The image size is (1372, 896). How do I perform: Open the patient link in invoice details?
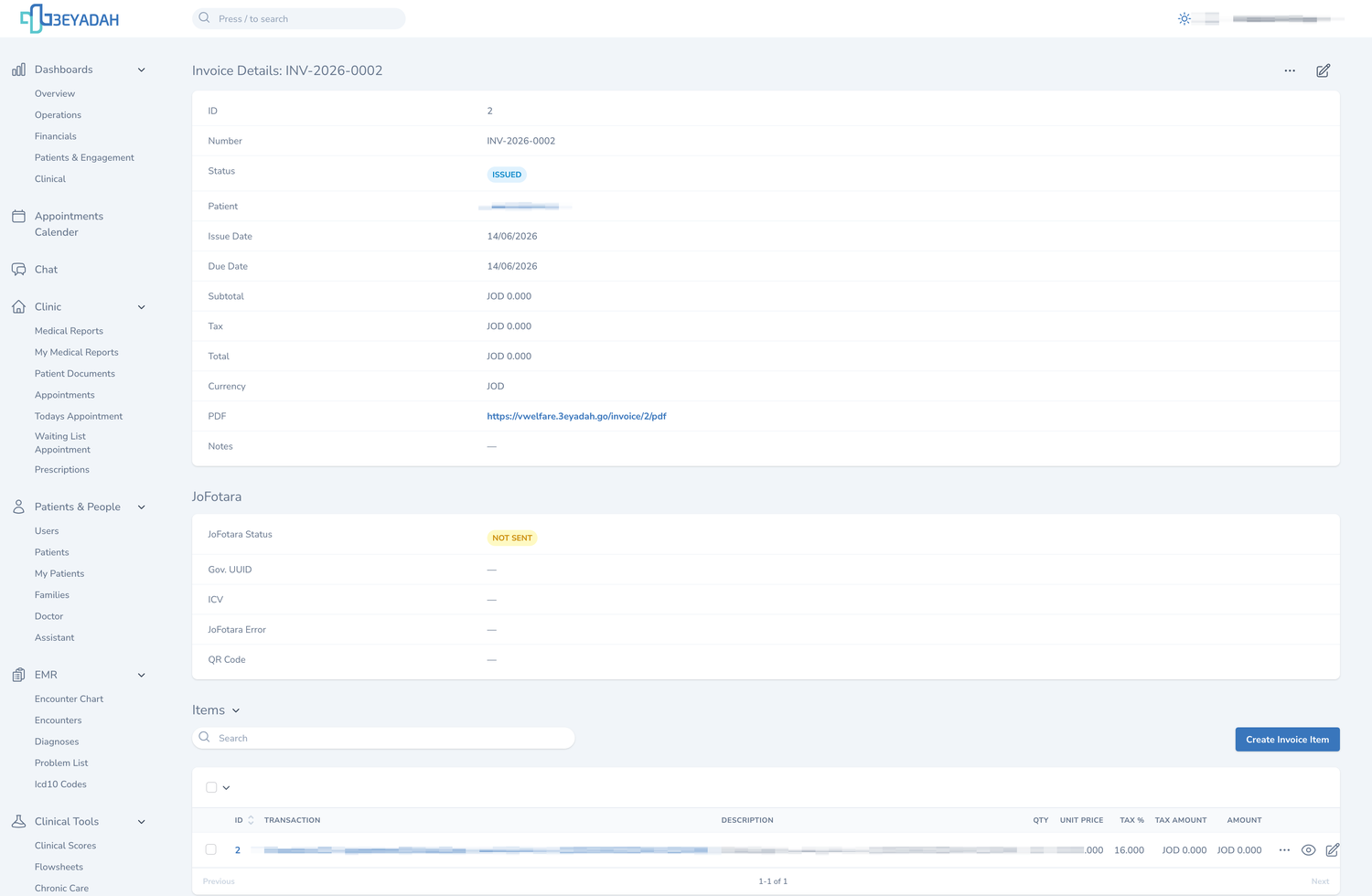pyautogui.click(x=525, y=207)
